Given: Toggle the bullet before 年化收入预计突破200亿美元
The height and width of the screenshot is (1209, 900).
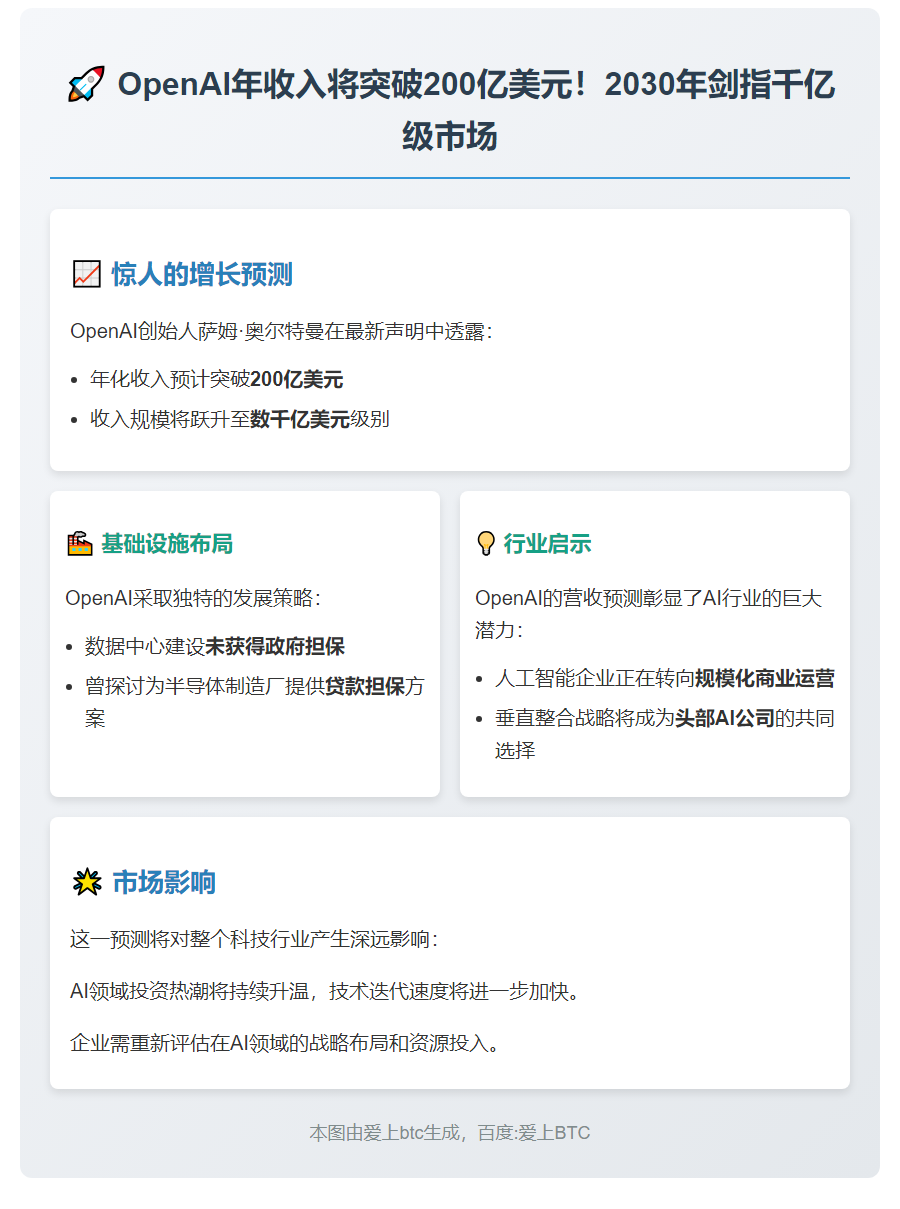Looking at the screenshot, I should [73, 380].
